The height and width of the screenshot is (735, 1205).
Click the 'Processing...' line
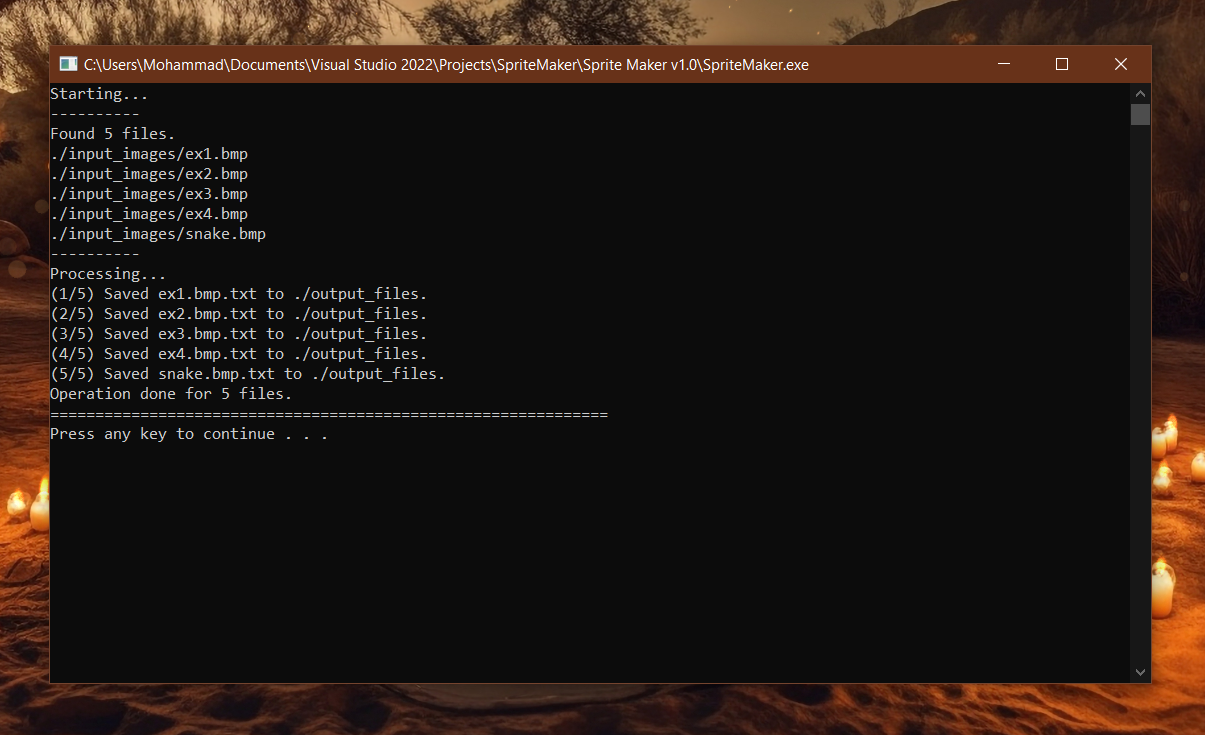click(108, 274)
